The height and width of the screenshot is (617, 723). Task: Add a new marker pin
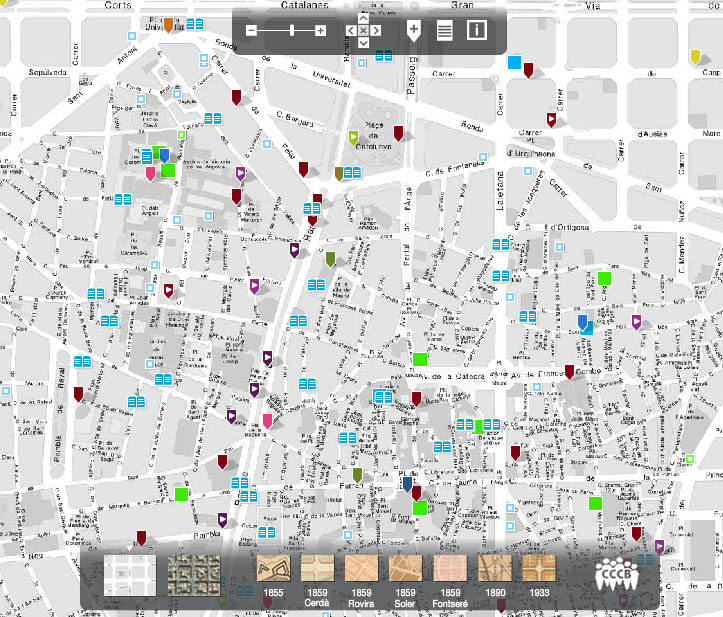[x=413, y=30]
